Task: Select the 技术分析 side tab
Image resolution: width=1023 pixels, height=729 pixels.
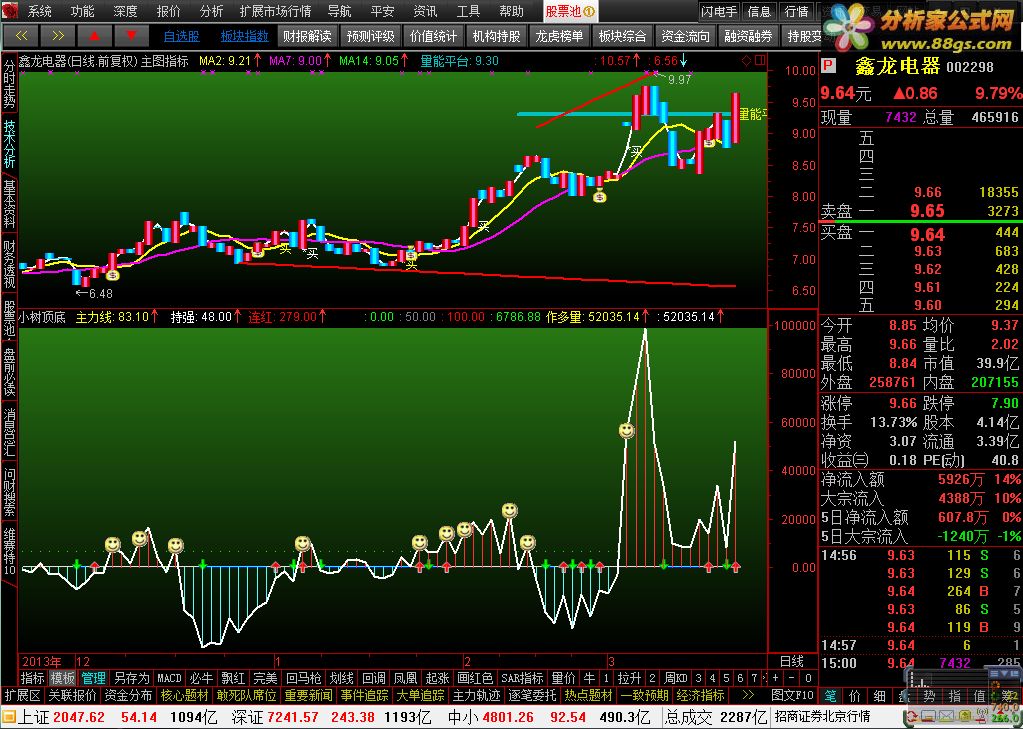Action: pyautogui.click(x=9, y=144)
